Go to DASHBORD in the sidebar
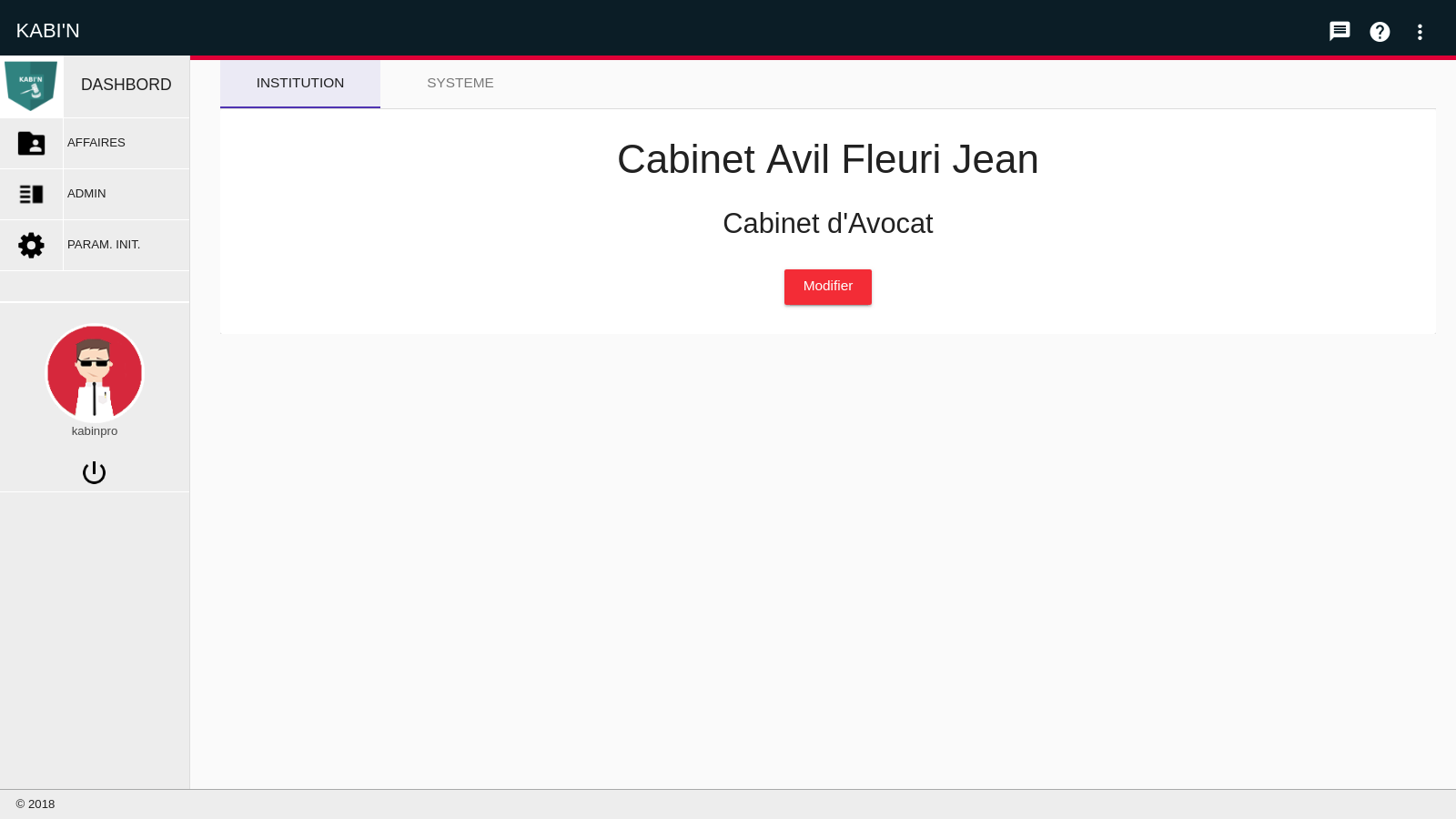Image resolution: width=1456 pixels, height=819 pixels. coord(126,85)
